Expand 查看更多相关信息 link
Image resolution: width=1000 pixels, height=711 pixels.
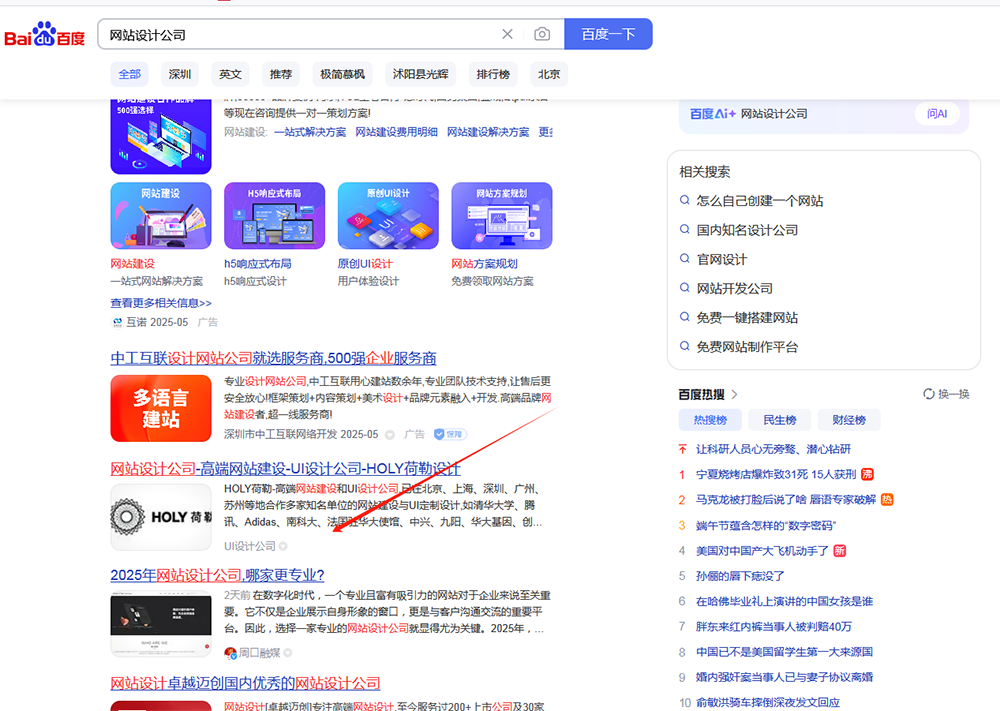tap(161, 303)
